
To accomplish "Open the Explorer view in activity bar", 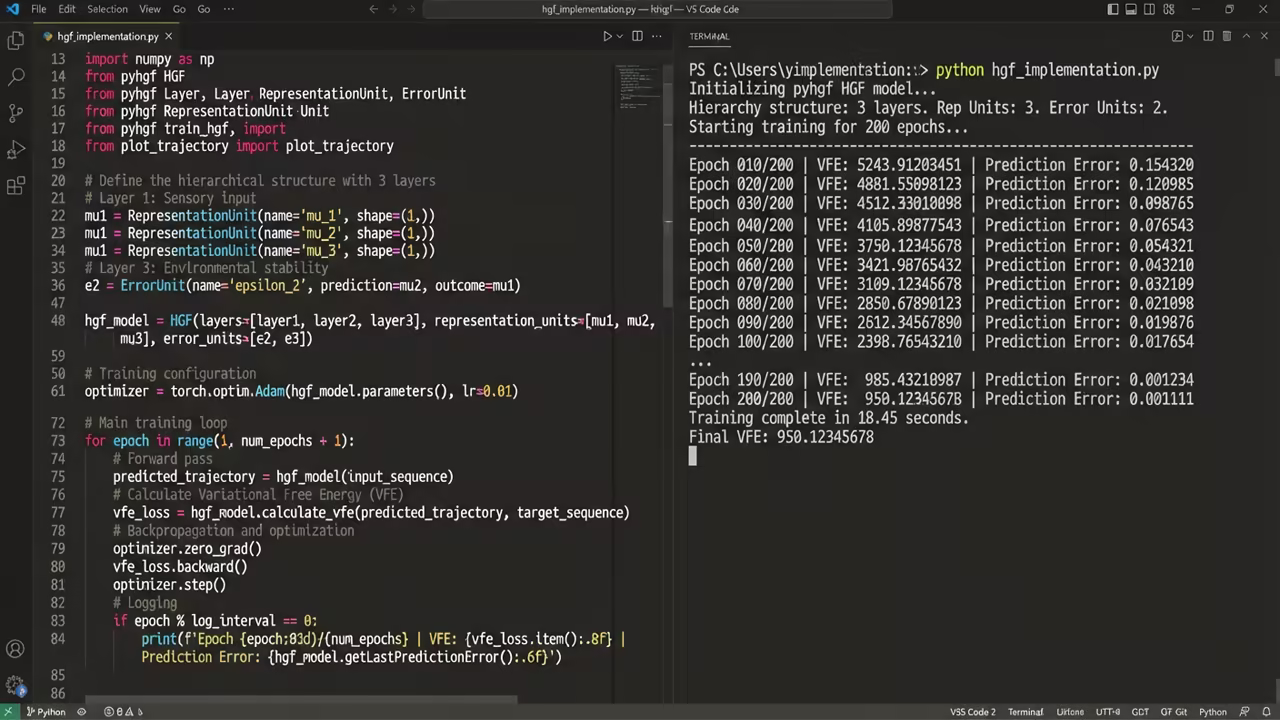I will pyautogui.click(x=16, y=41).
